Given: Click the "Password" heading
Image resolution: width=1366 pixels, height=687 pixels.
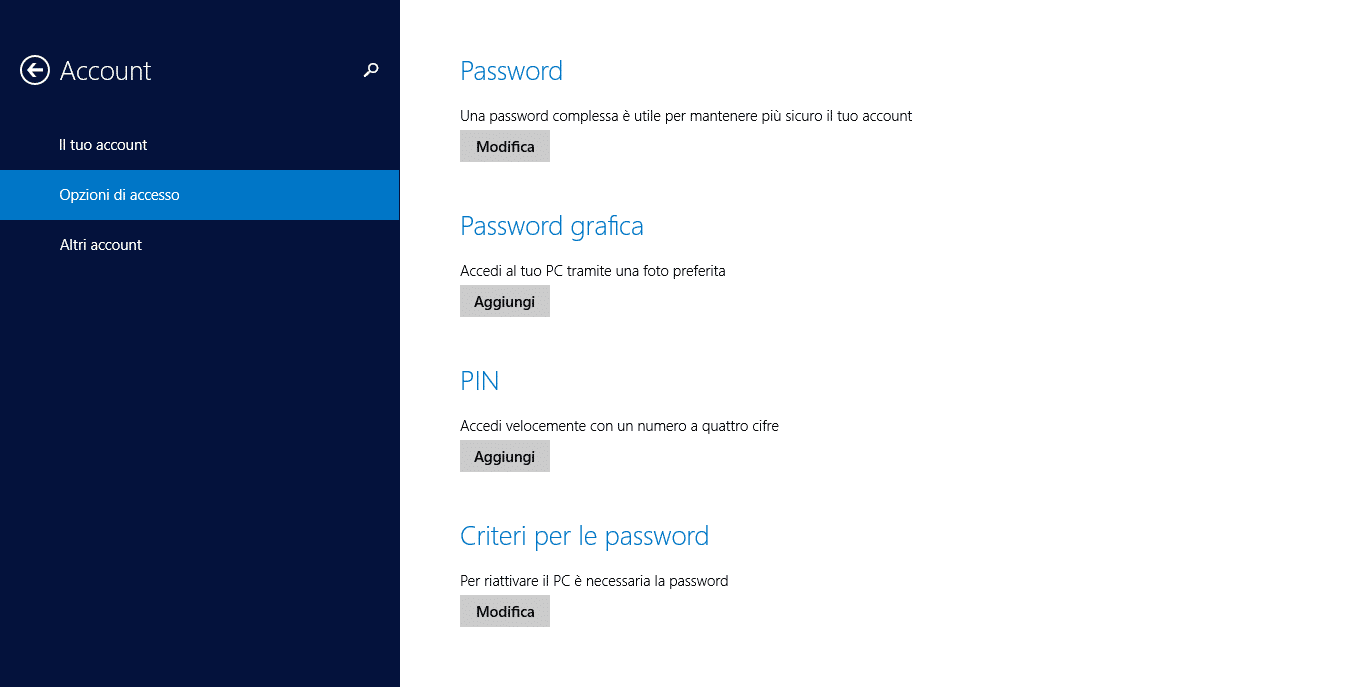Looking at the screenshot, I should (511, 70).
